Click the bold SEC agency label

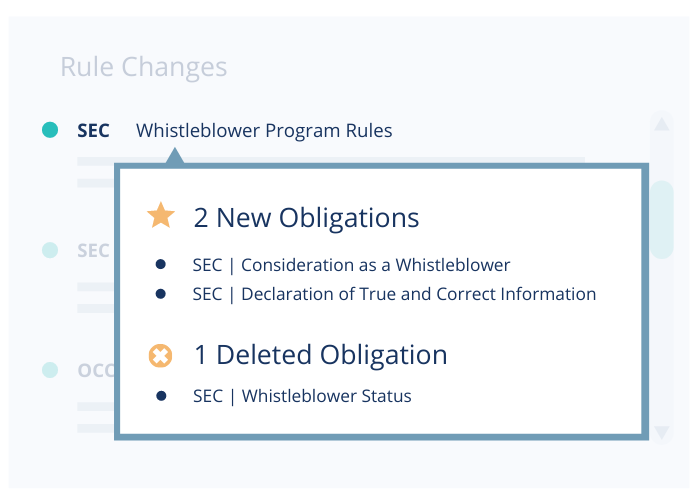coord(93,131)
